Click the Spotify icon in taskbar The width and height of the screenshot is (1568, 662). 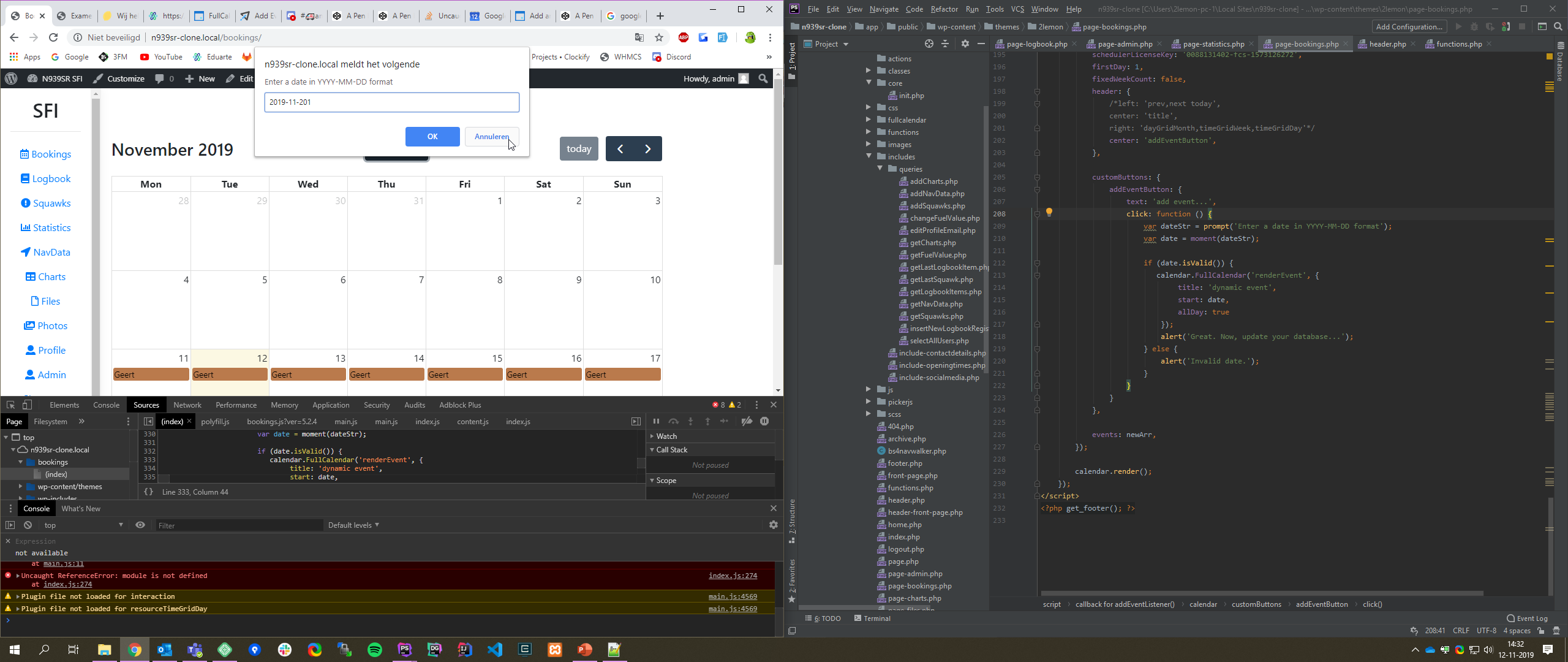click(x=374, y=650)
